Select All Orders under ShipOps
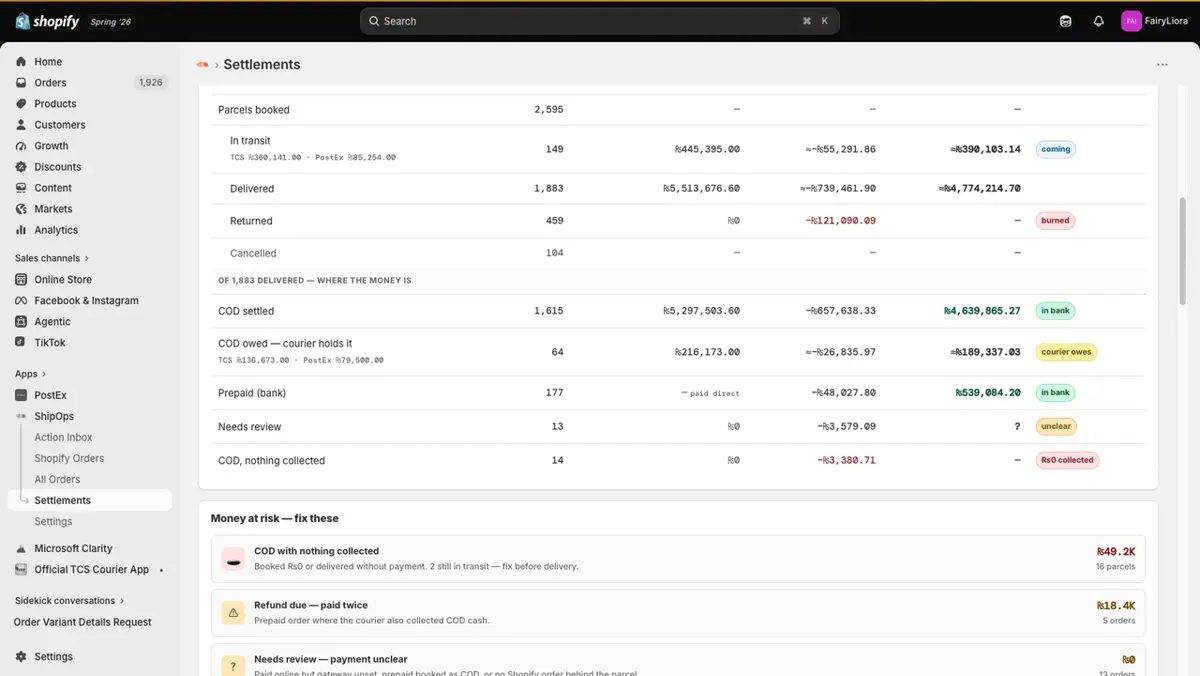Screen dimensions: 1200x676 [x=57, y=479]
